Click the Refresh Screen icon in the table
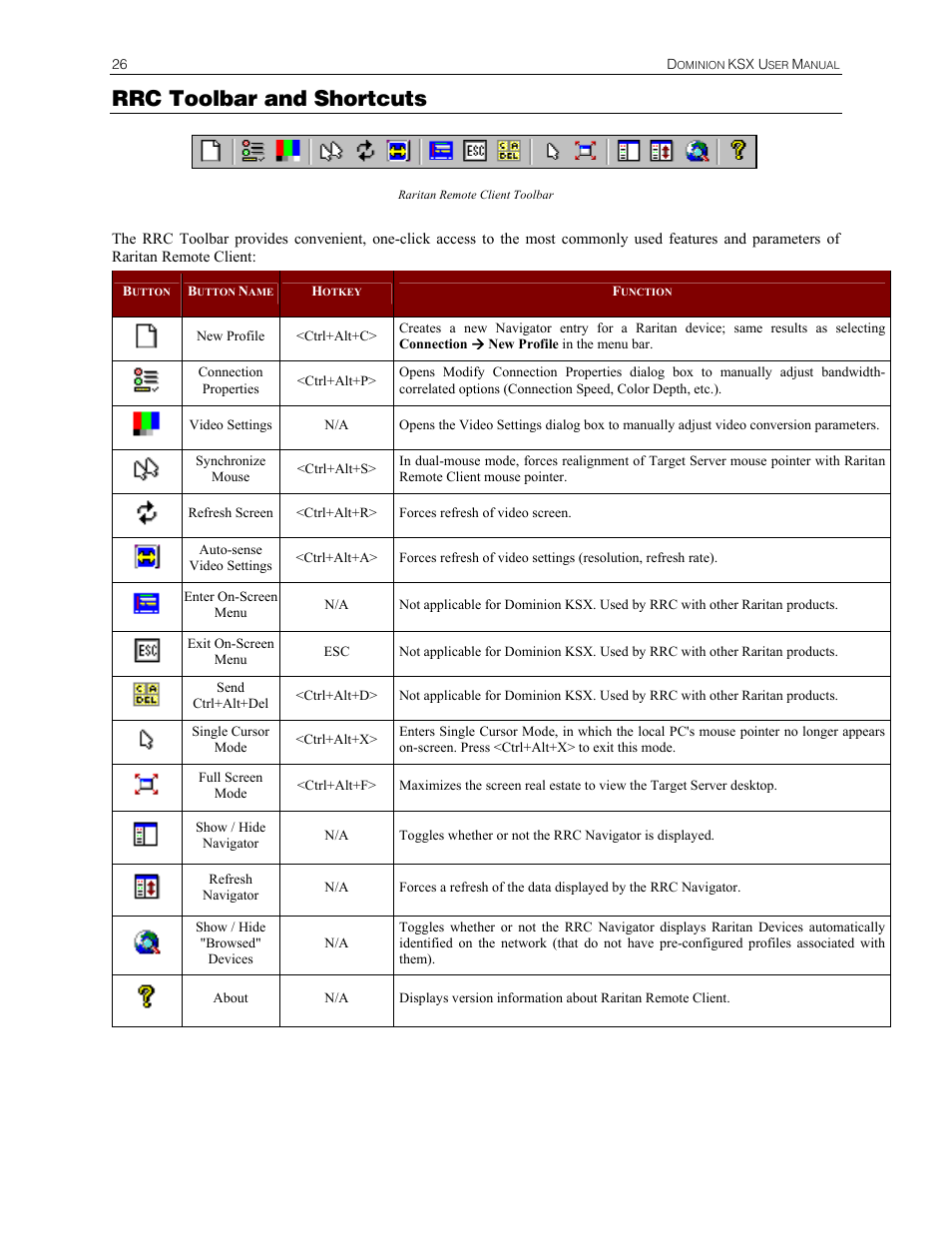Viewport: 952px width, 1233px height. click(147, 512)
